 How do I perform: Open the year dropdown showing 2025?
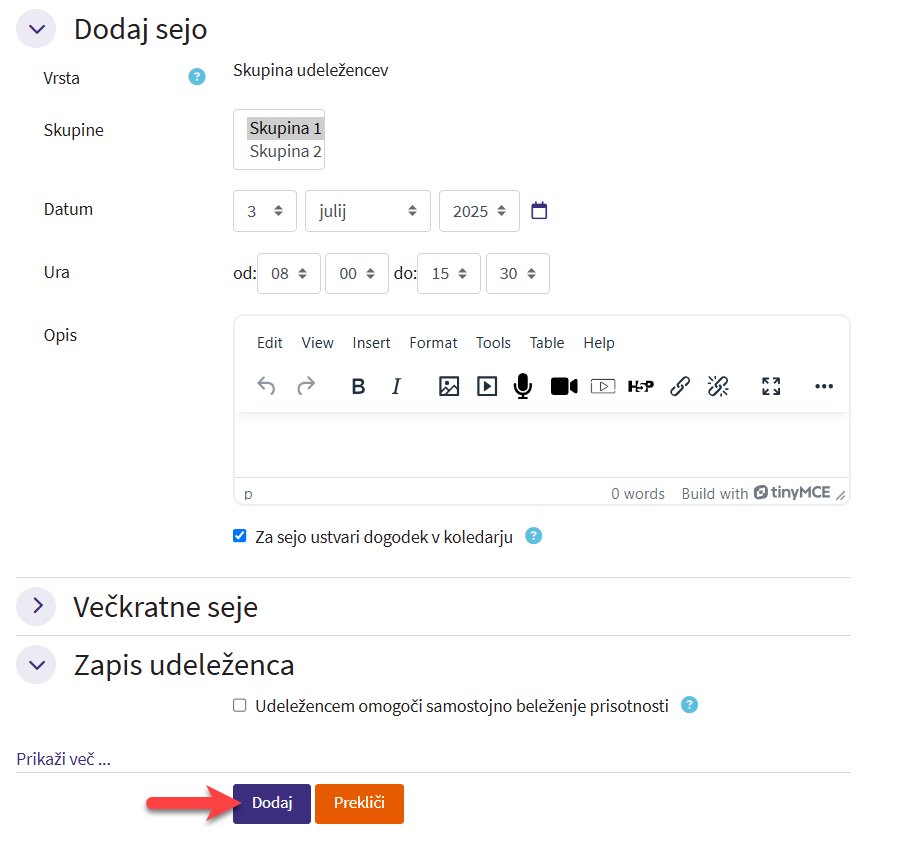479,211
